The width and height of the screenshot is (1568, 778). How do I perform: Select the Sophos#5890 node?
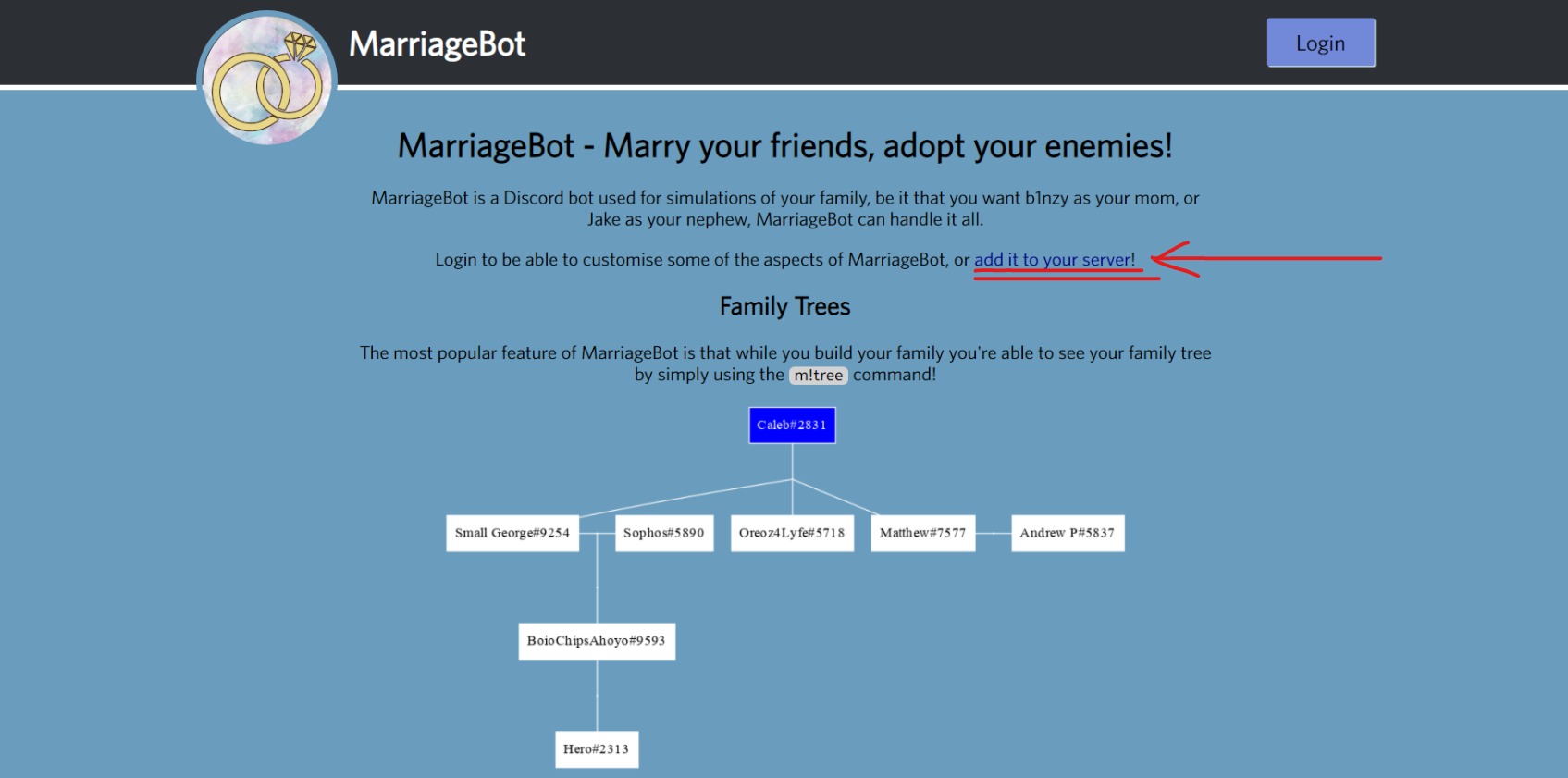664,534
